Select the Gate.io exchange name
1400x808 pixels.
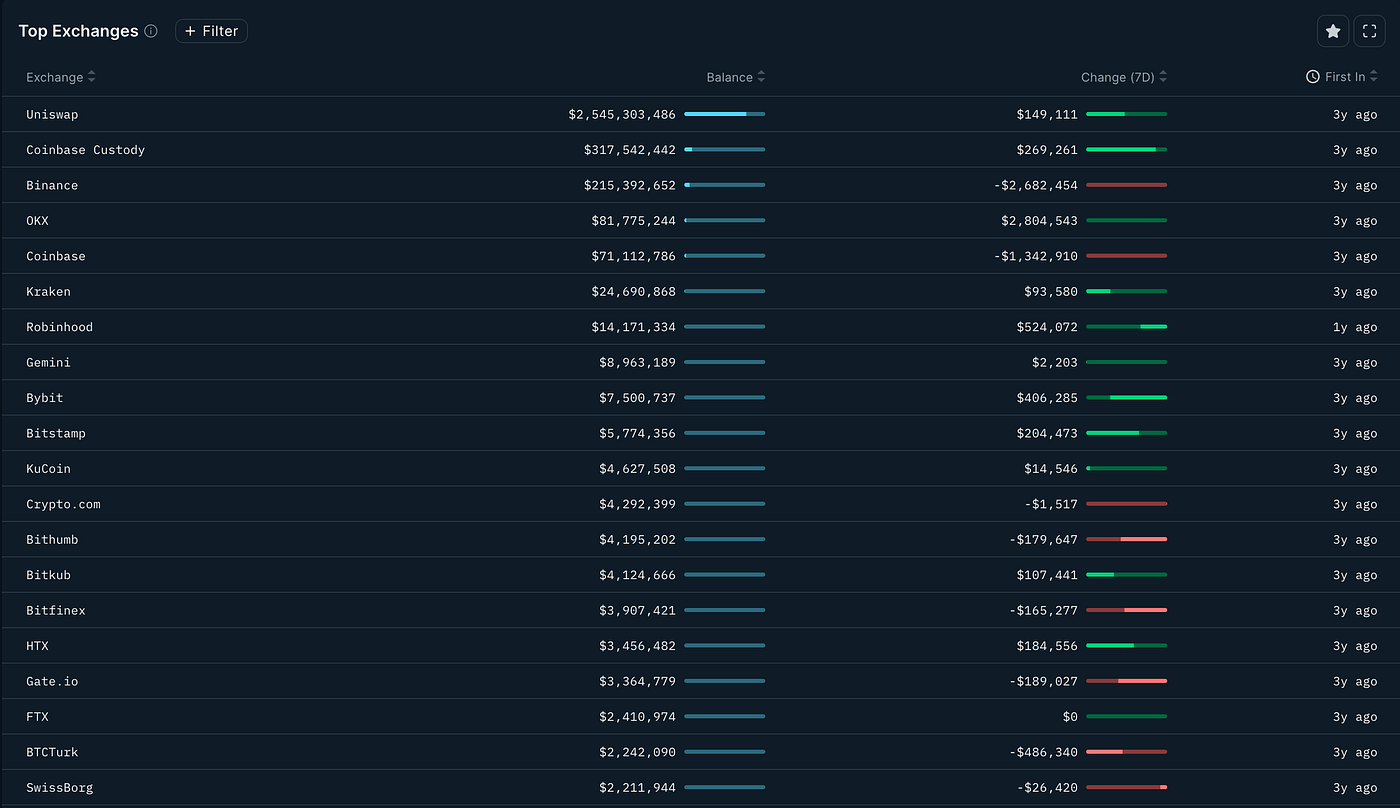tap(52, 681)
